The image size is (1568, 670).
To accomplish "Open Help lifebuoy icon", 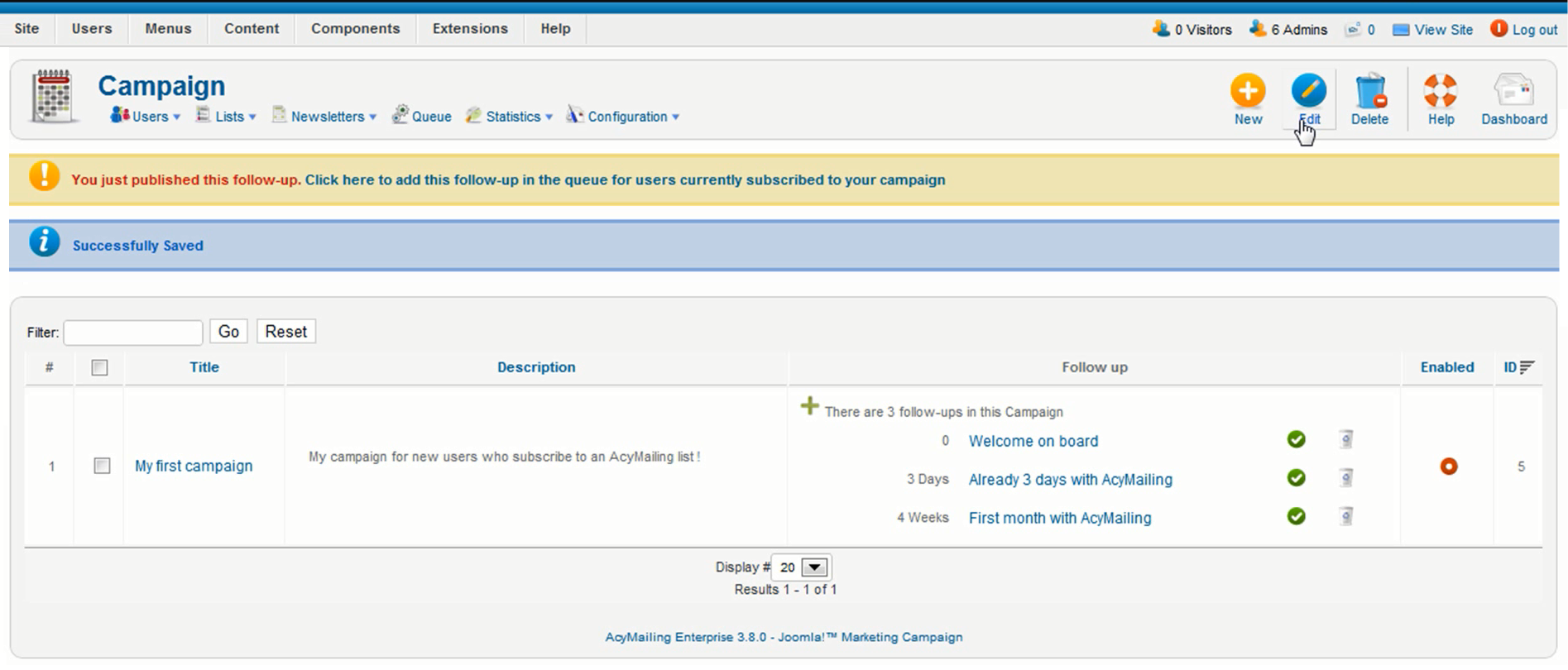I will point(1440,91).
